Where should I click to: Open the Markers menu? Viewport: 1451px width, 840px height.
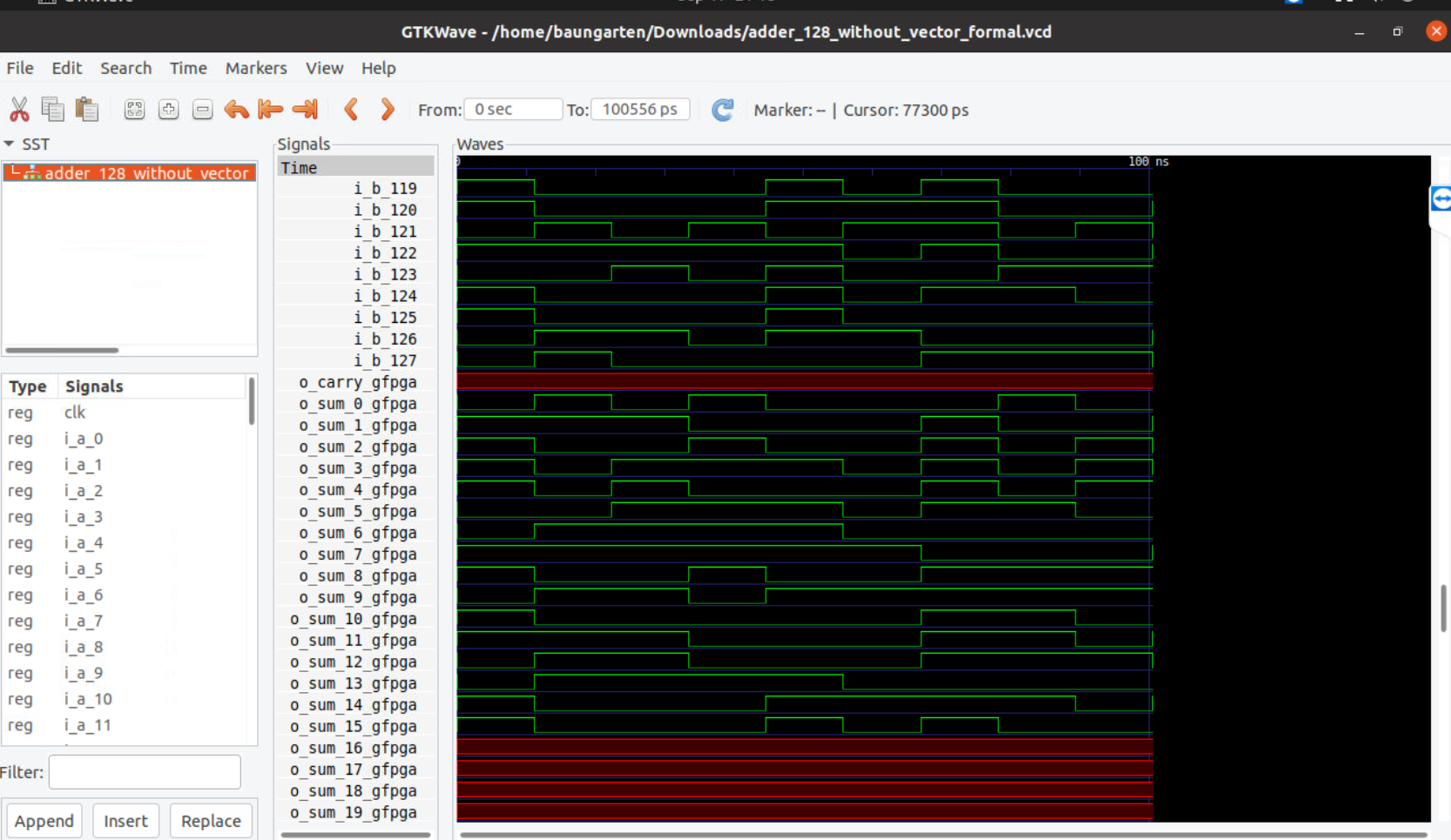(256, 68)
